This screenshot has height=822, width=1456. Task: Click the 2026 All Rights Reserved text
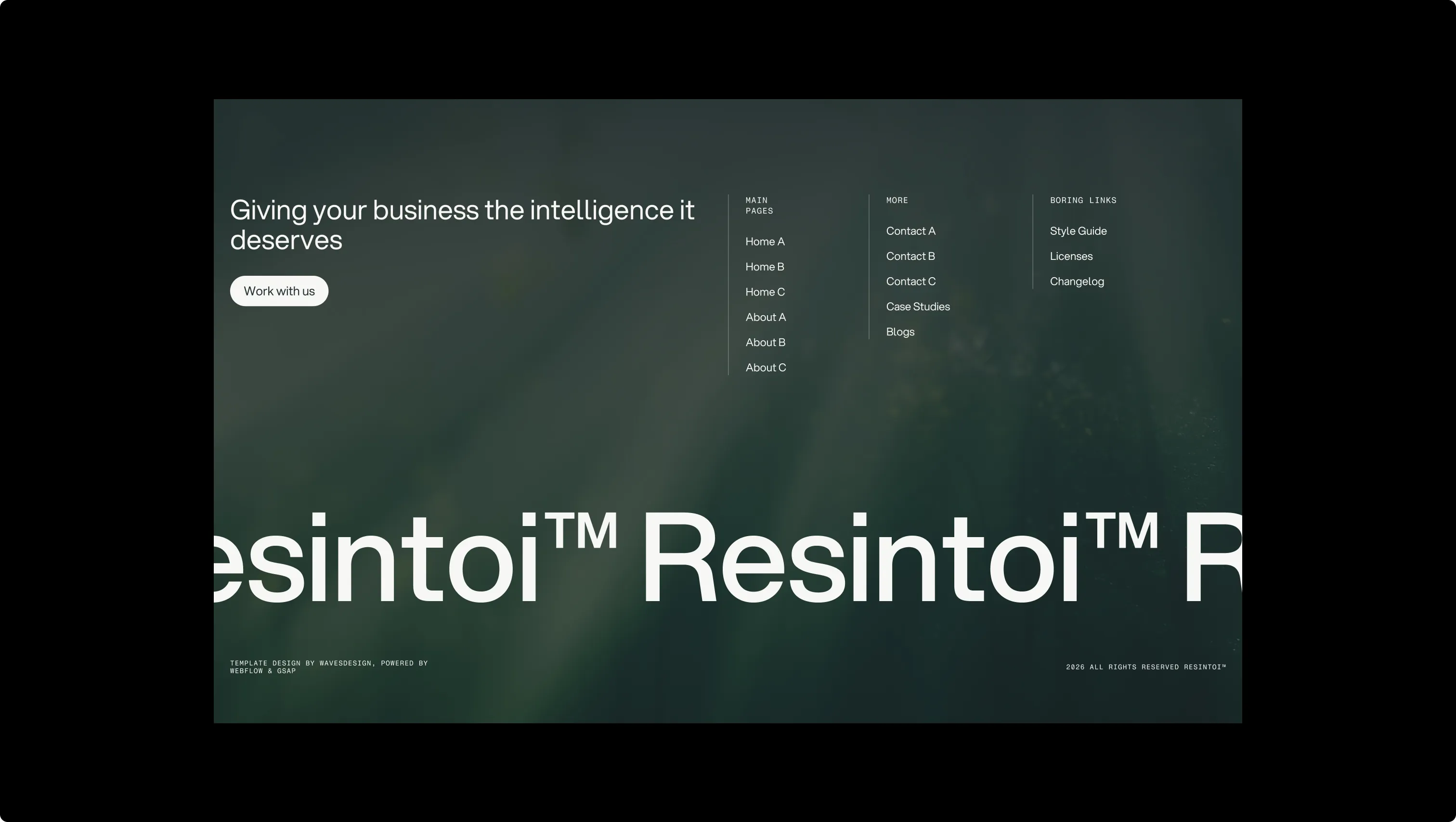point(1146,667)
